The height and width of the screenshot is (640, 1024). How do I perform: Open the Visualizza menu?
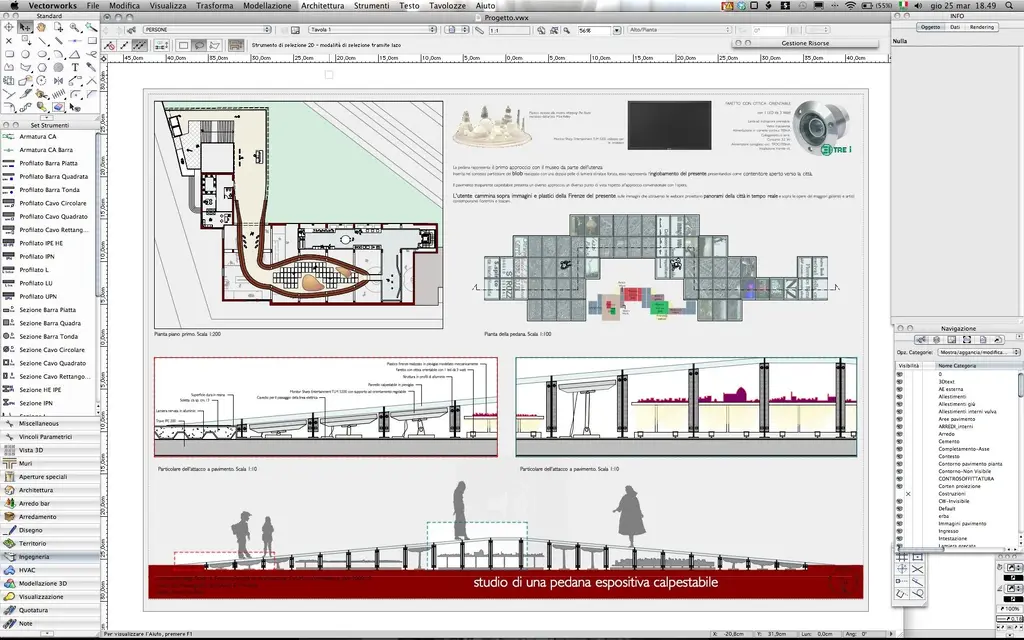(168, 5)
